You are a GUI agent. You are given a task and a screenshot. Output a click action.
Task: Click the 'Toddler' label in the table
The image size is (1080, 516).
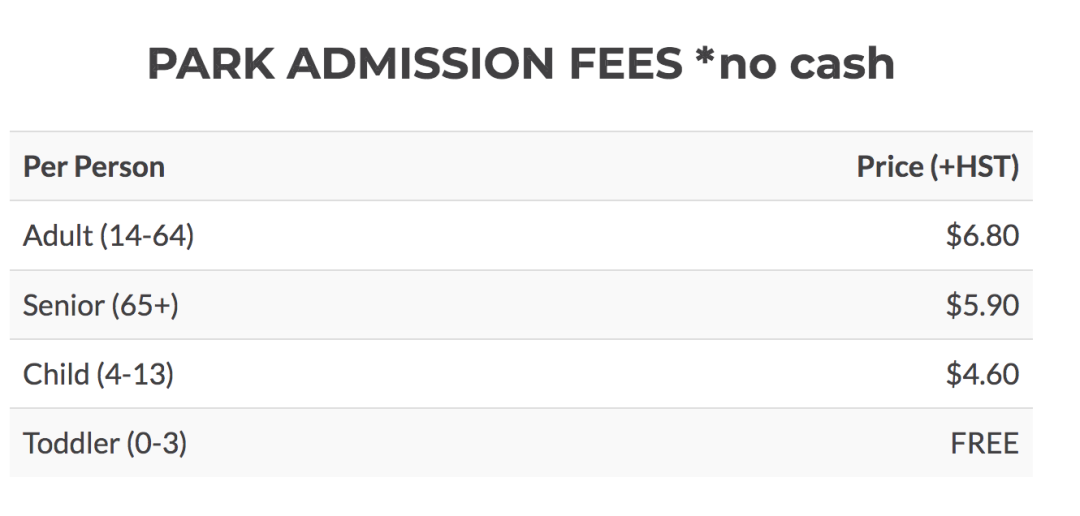69,443
